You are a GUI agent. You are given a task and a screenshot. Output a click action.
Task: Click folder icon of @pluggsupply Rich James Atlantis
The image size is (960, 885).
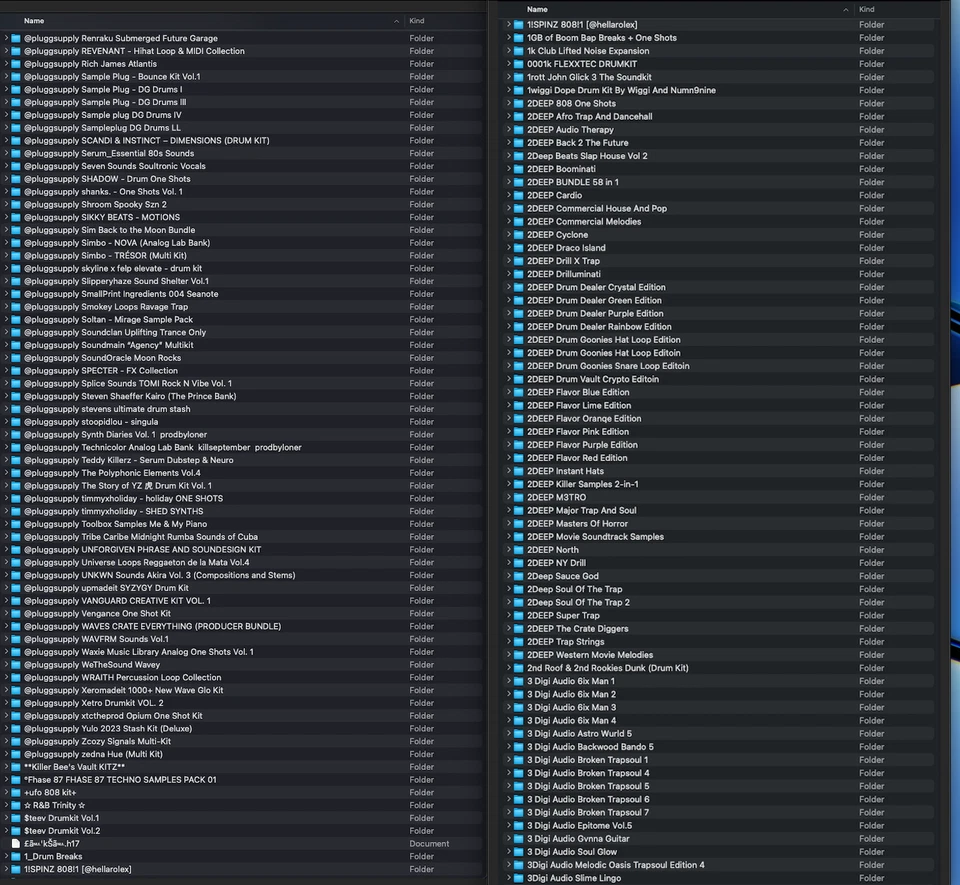16,64
